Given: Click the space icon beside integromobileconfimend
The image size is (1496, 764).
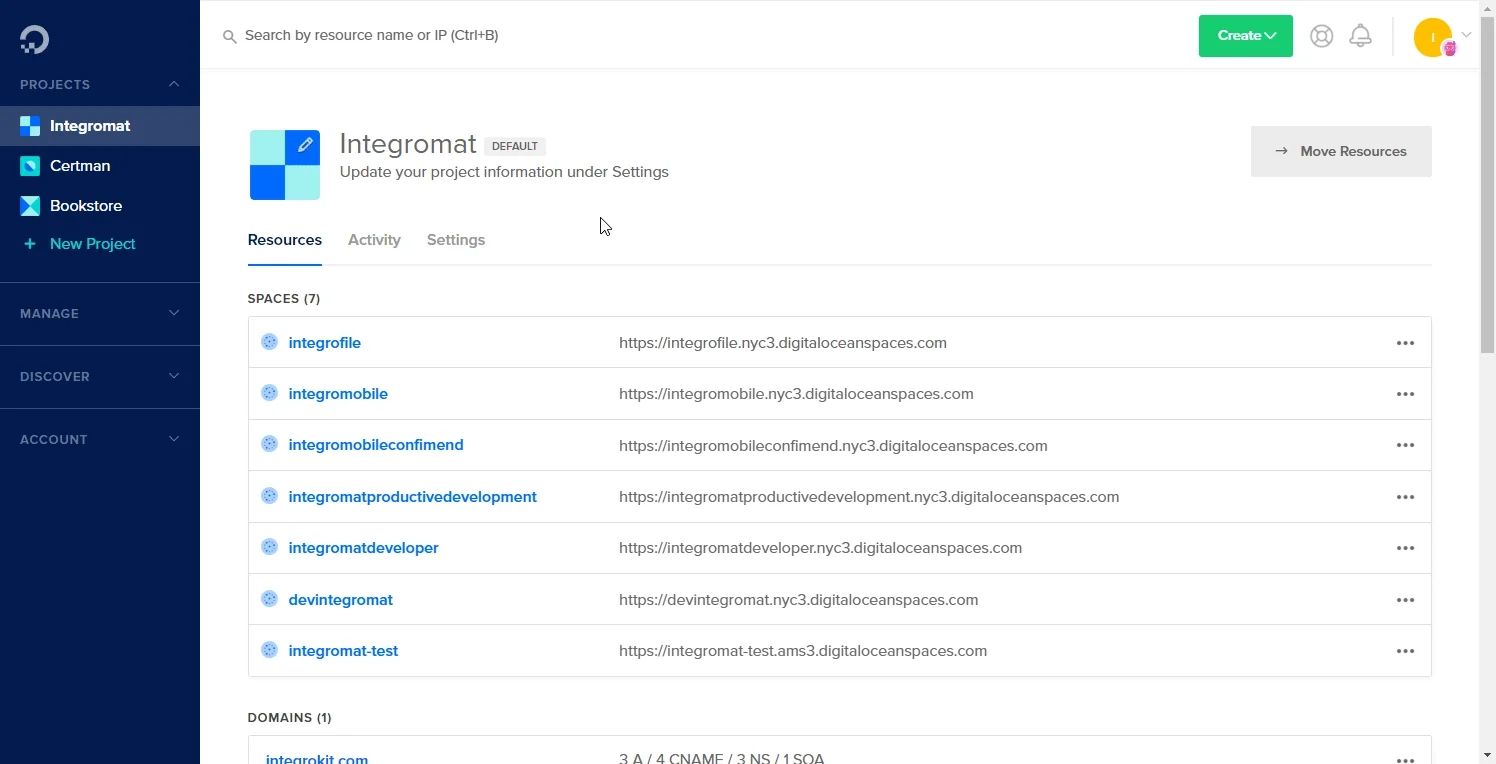Looking at the screenshot, I should [269, 444].
